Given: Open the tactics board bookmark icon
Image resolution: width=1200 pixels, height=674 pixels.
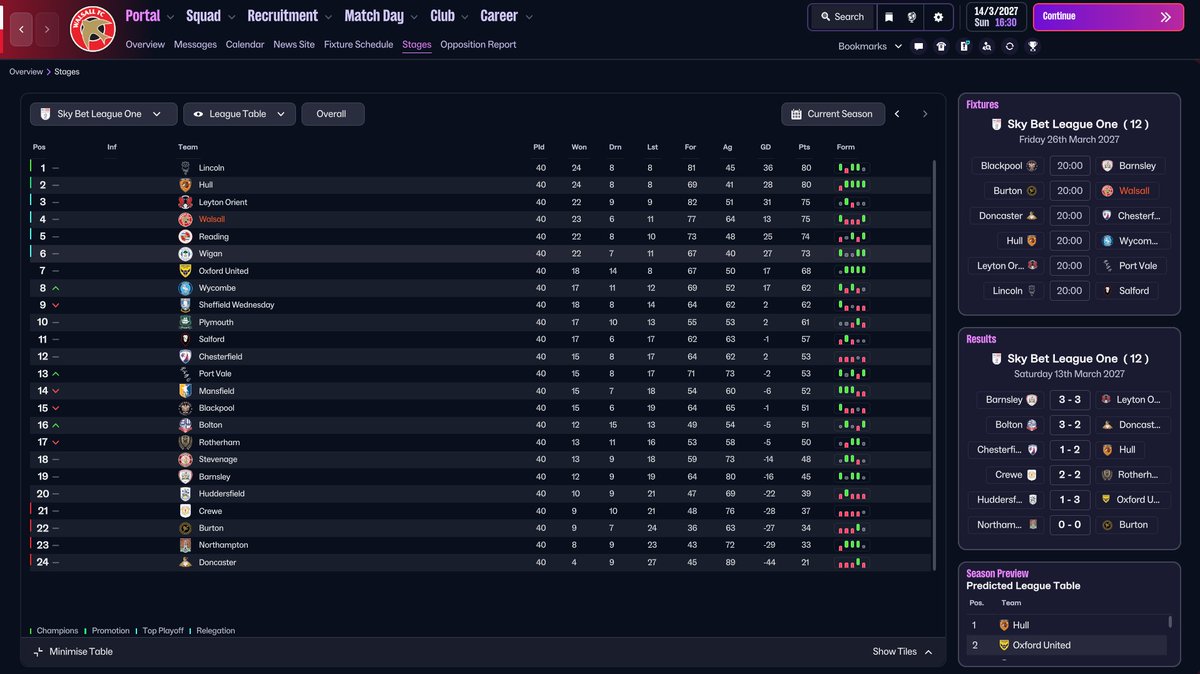Looking at the screenshot, I should coord(964,46).
